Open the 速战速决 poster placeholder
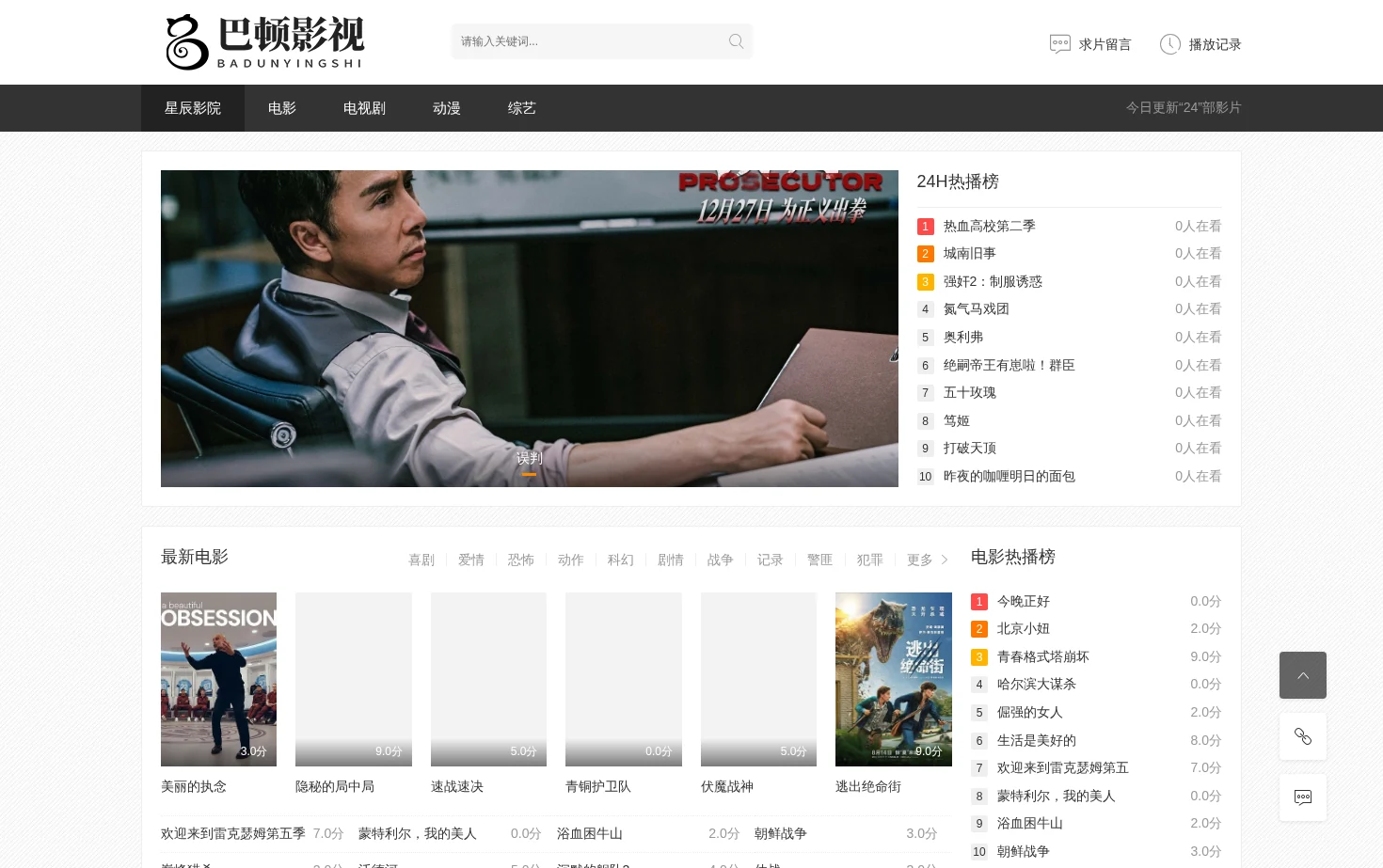 (488, 679)
